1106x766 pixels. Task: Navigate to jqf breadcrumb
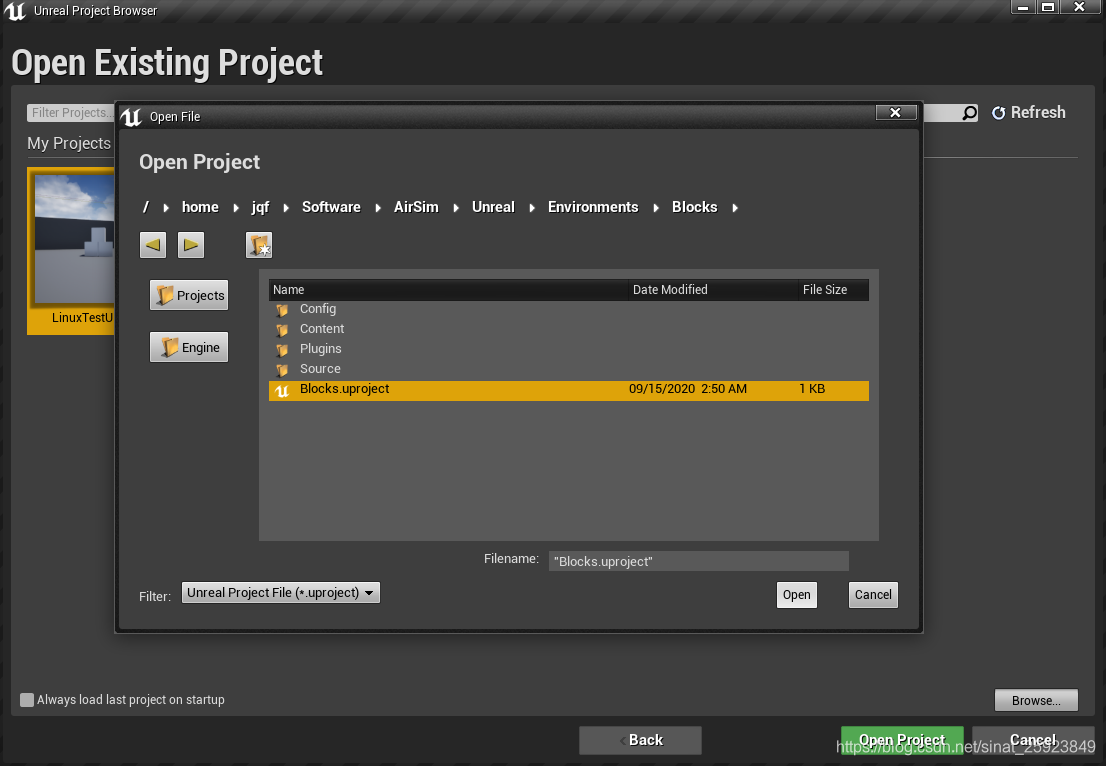[260, 207]
